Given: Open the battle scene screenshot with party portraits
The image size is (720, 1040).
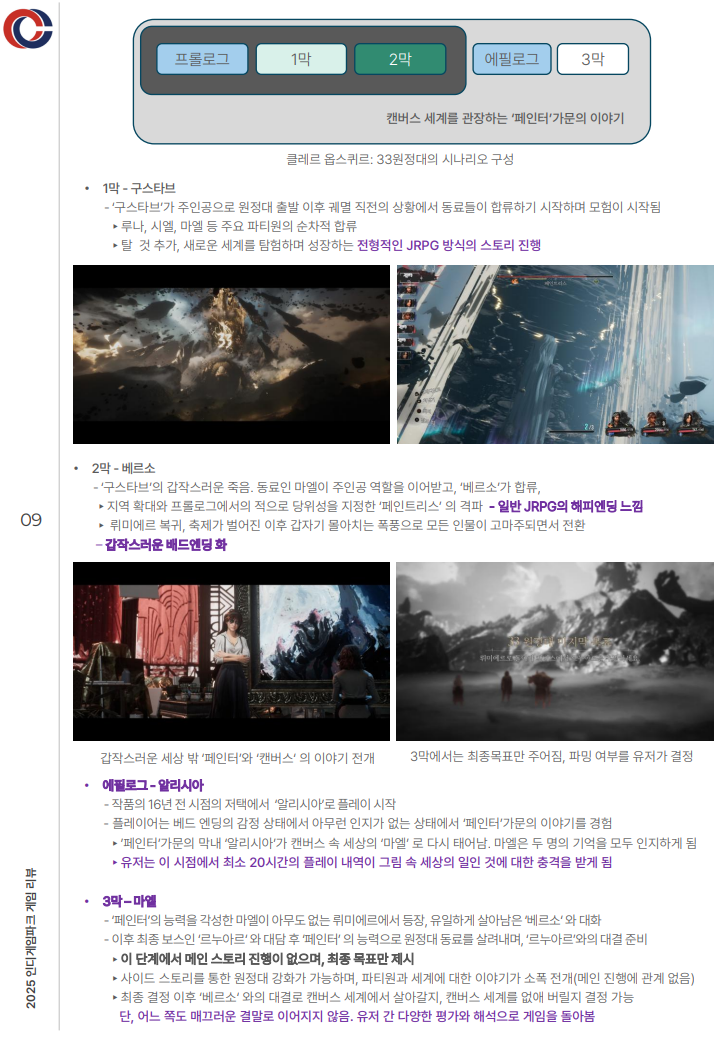Looking at the screenshot, I should pos(555,354).
